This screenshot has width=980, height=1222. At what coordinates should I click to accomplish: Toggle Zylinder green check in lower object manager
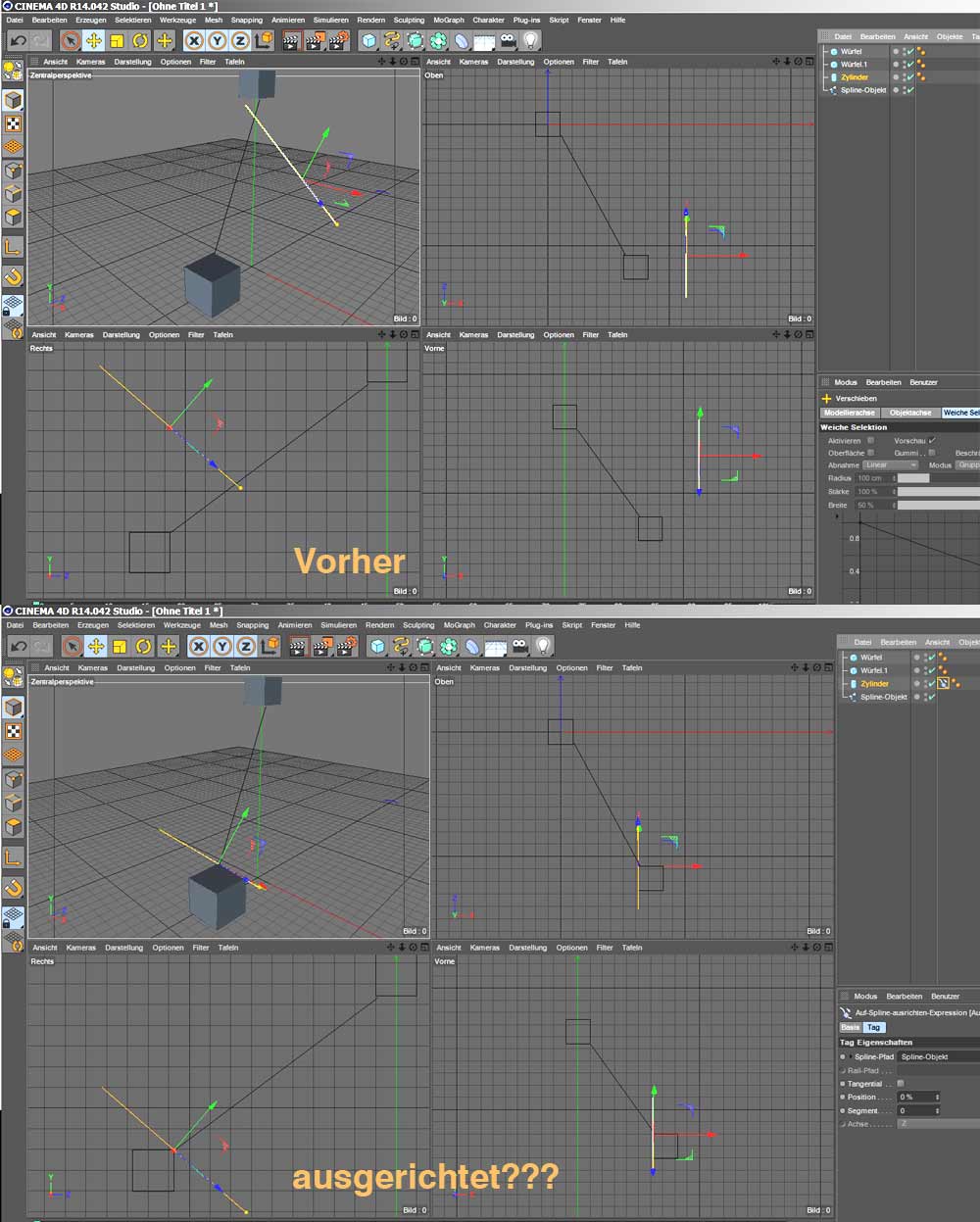click(931, 683)
